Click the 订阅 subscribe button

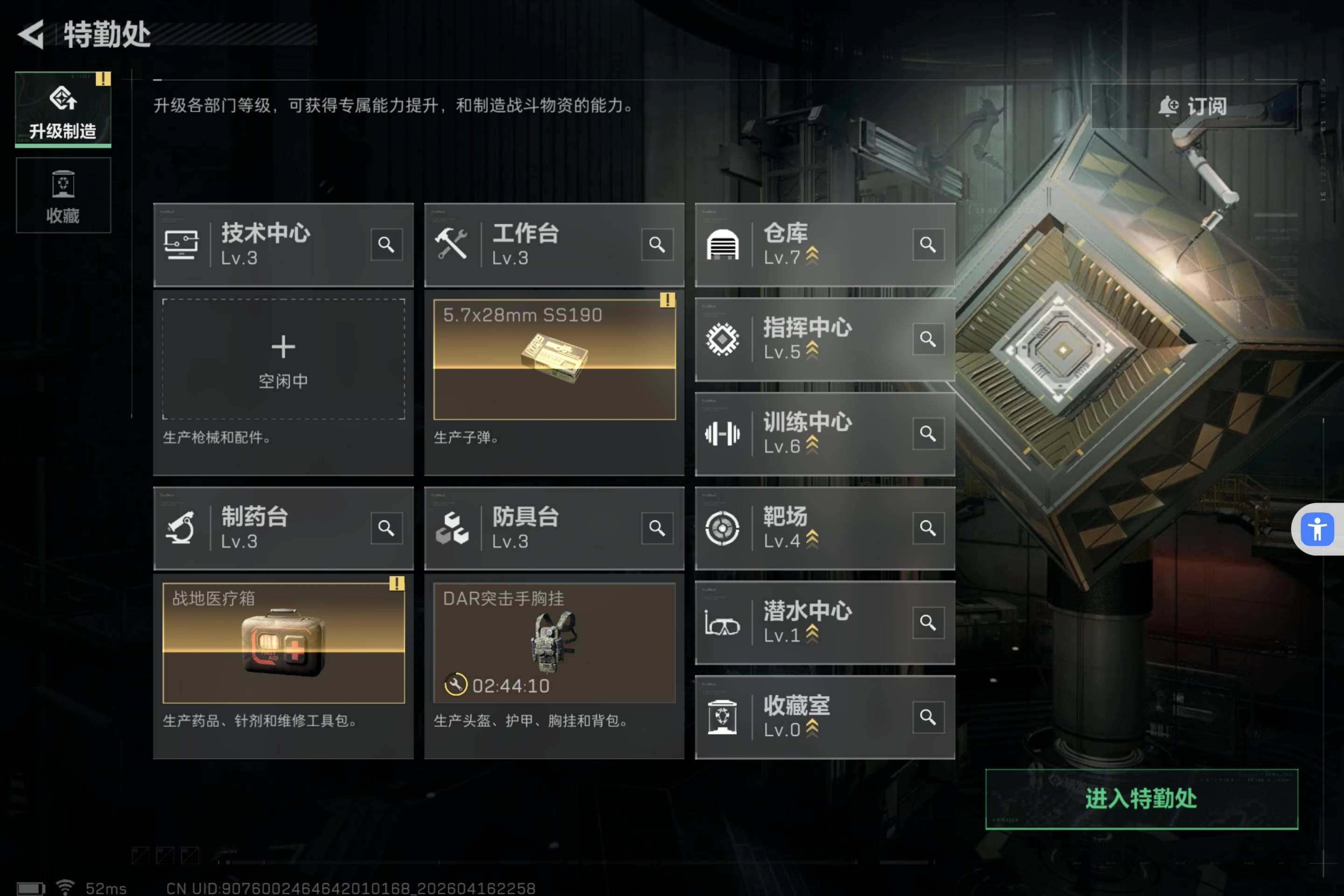(x=1193, y=106)
